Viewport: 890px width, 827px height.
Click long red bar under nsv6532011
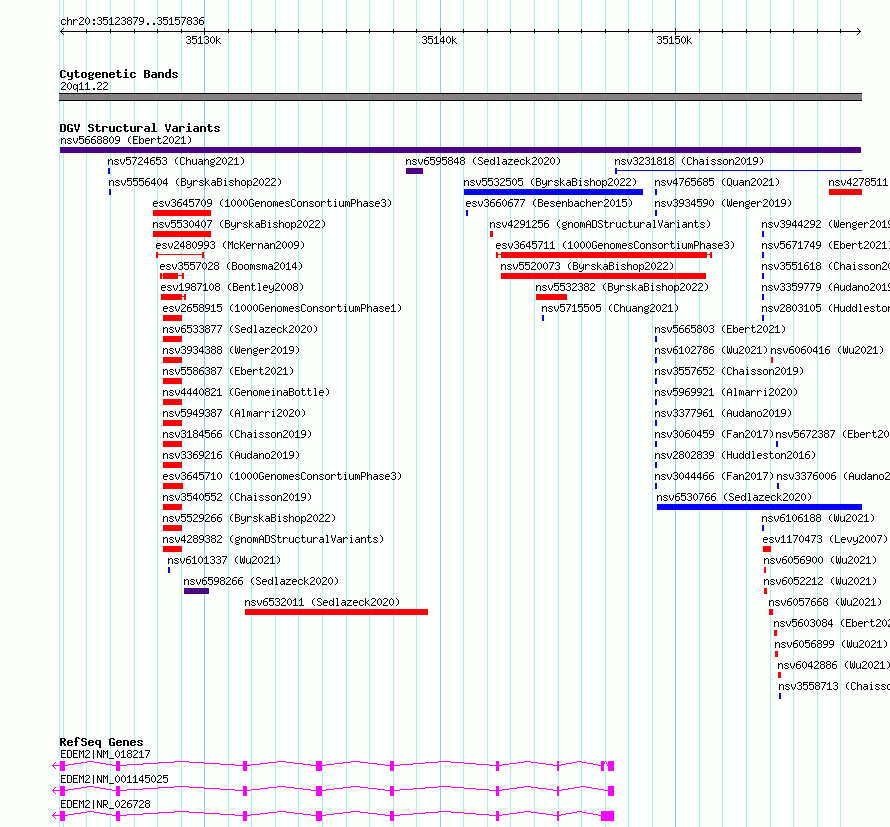tap(336, 612)
